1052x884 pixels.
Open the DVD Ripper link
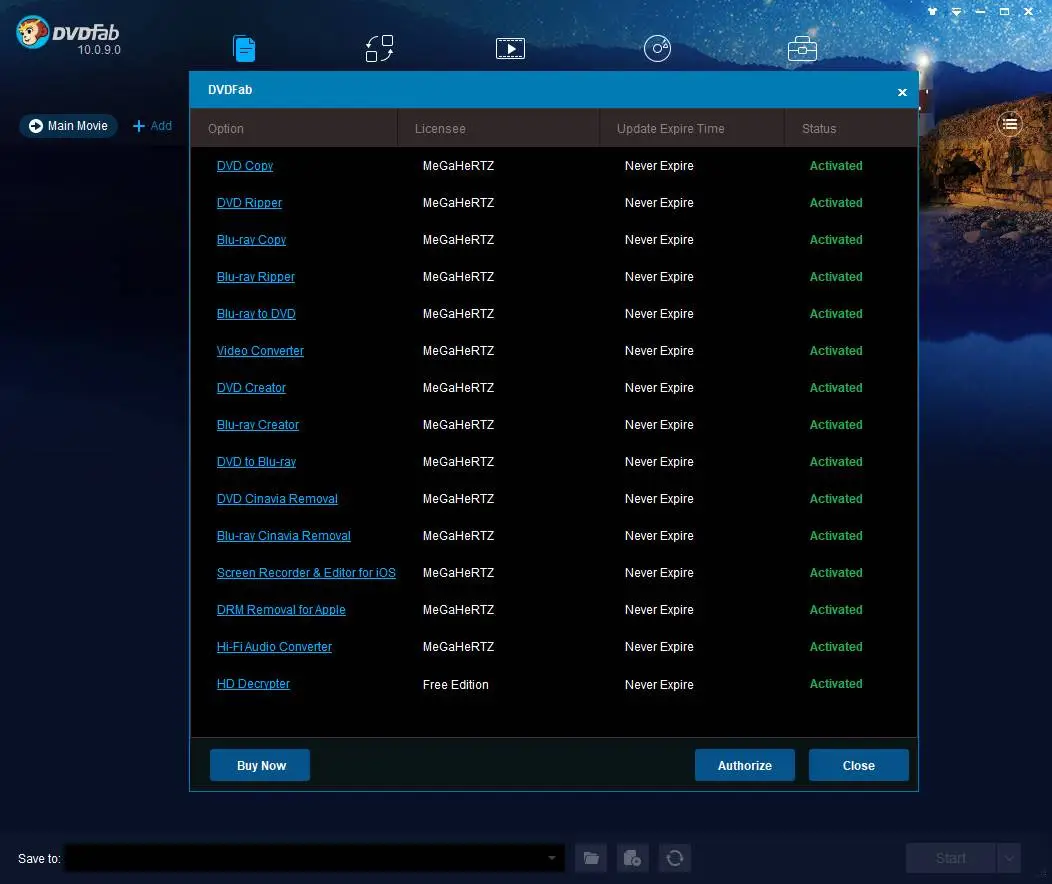(x=249, y=203)
